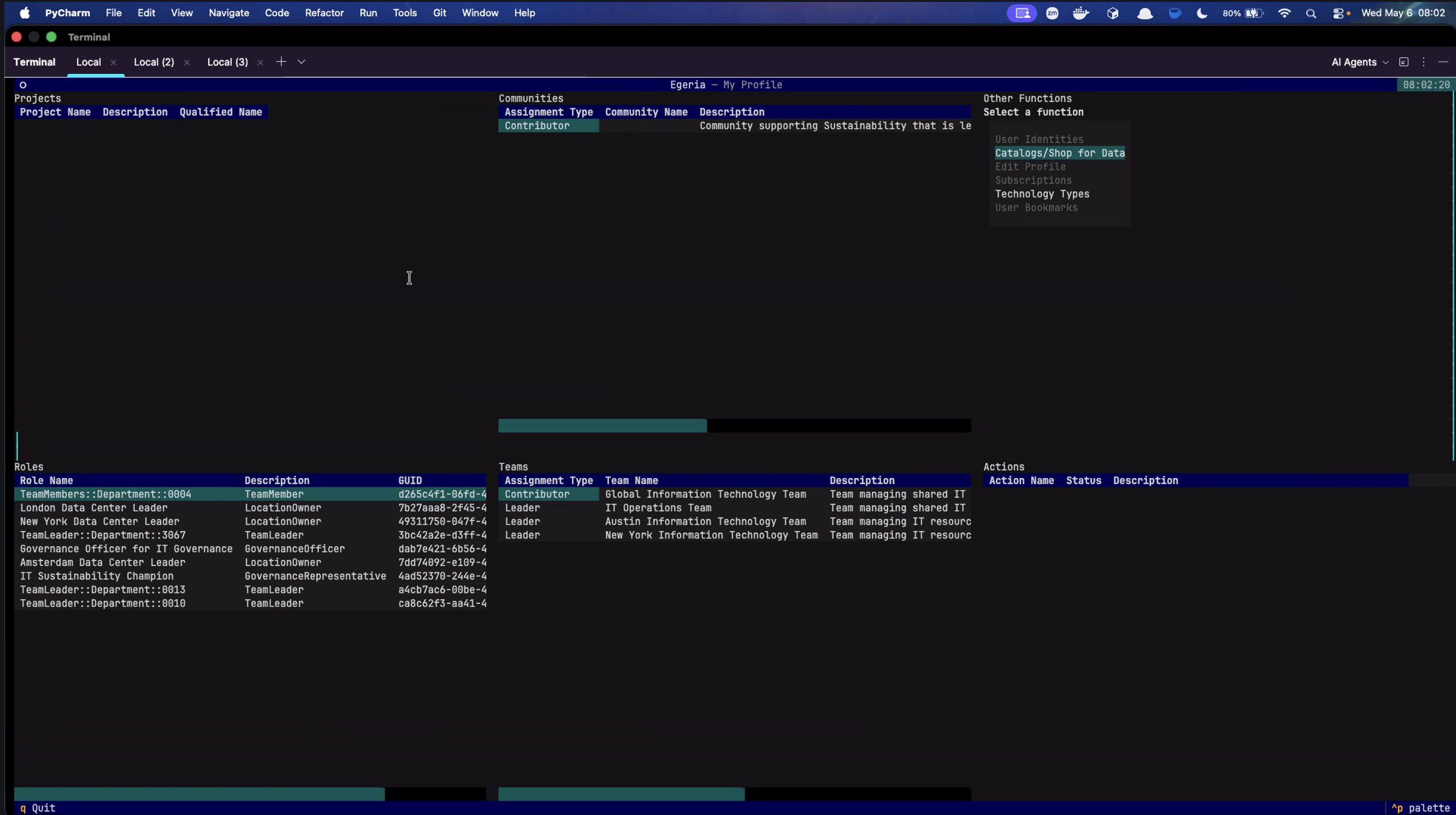Hide the terminal tool window
1456x815 pixels.
[1443, 62]
